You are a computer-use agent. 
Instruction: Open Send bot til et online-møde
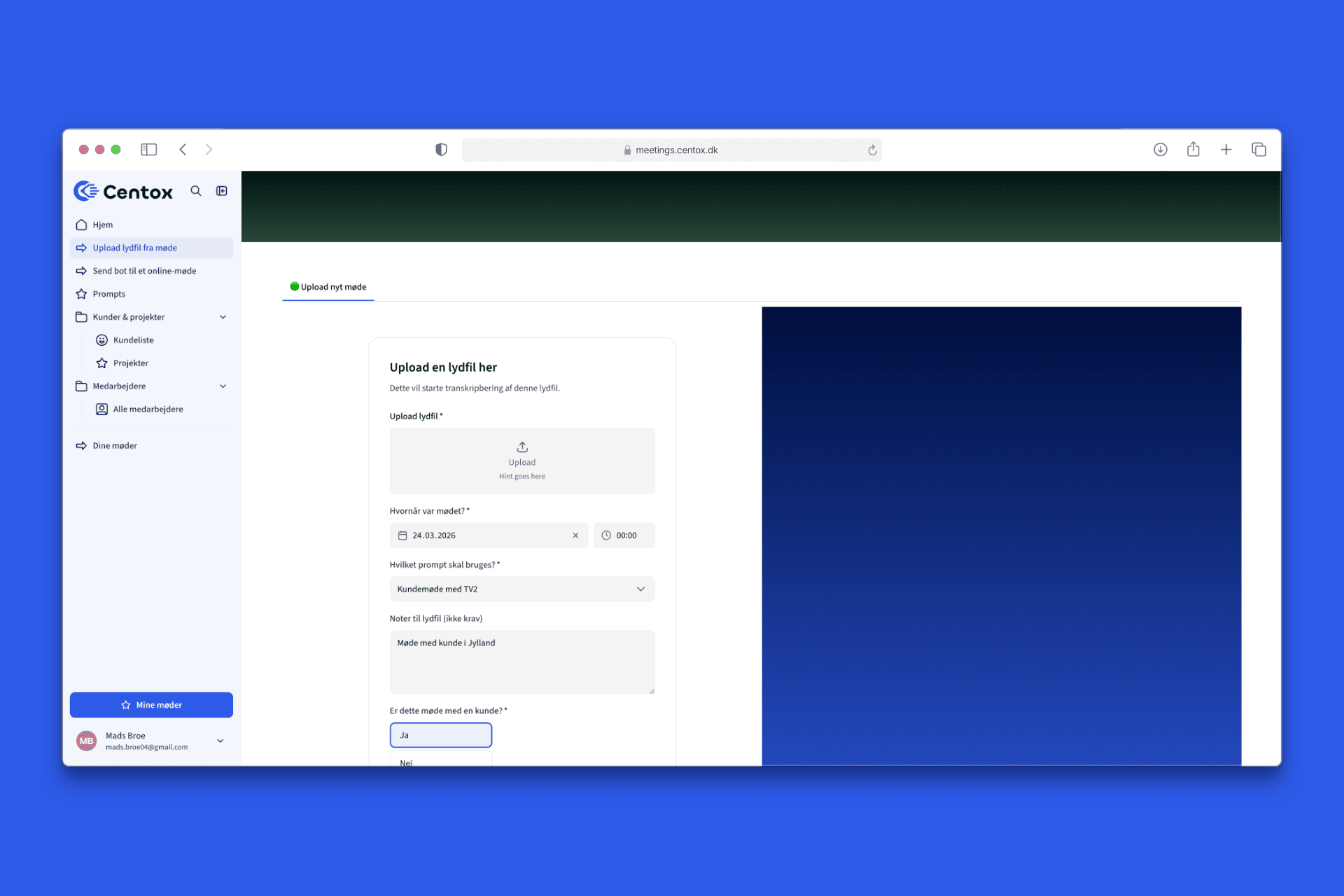(144, 271)
